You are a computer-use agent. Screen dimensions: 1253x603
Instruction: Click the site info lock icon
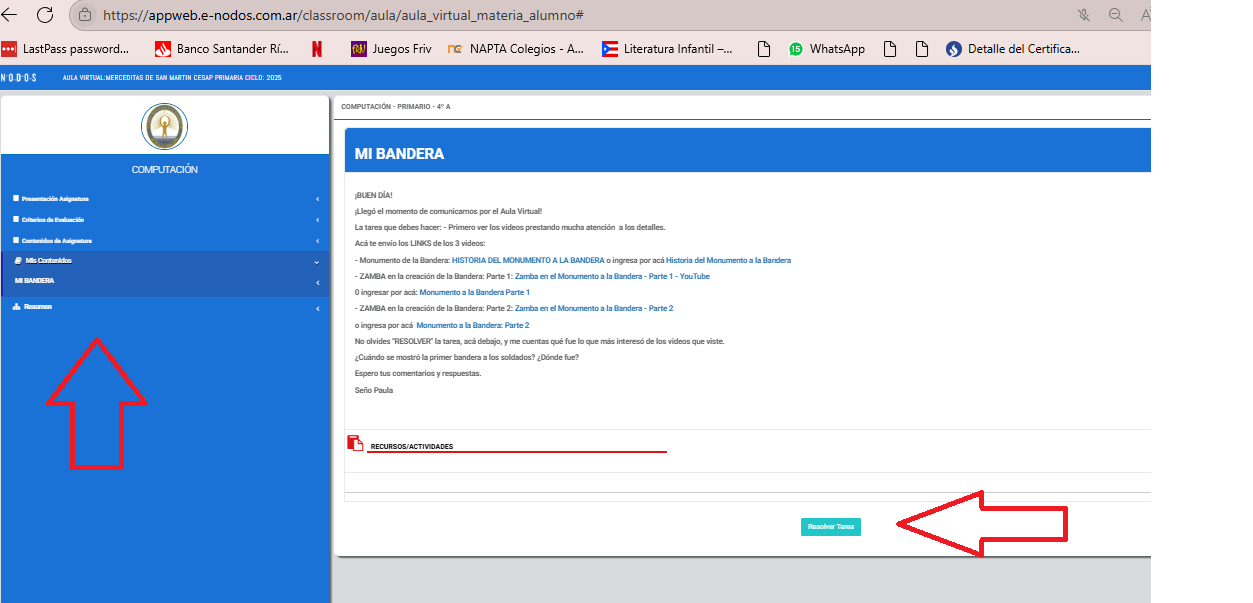click(x=85, y=15)
